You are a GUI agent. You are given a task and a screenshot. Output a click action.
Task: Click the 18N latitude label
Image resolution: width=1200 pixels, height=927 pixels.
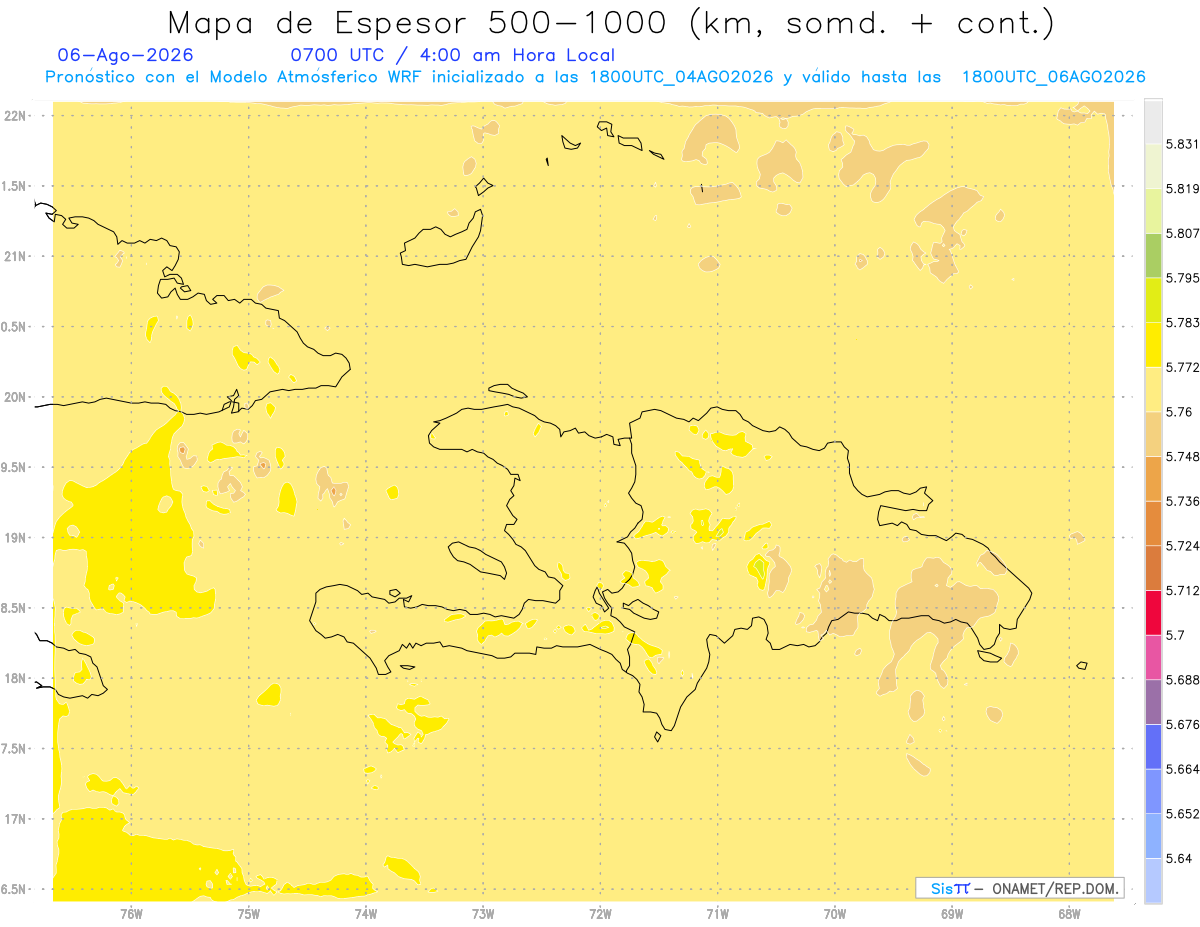point(15,678)
